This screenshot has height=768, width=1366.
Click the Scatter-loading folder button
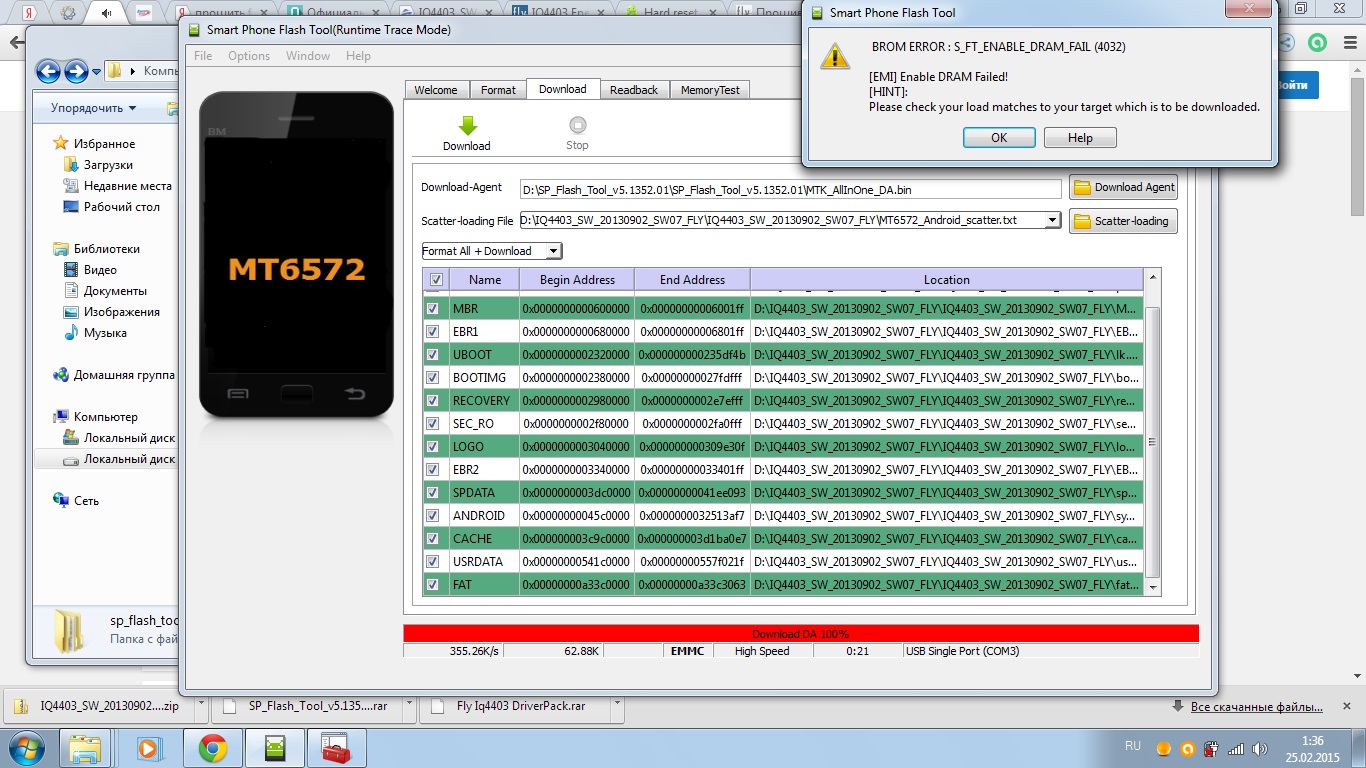[x=1123, y=221]
